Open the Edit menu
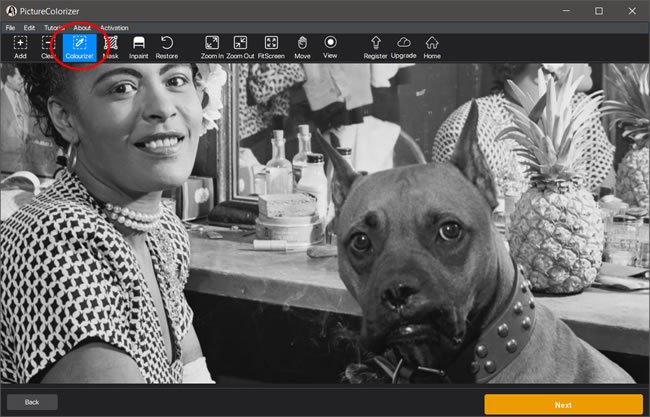The image size is (650, 417). (29, 28)
